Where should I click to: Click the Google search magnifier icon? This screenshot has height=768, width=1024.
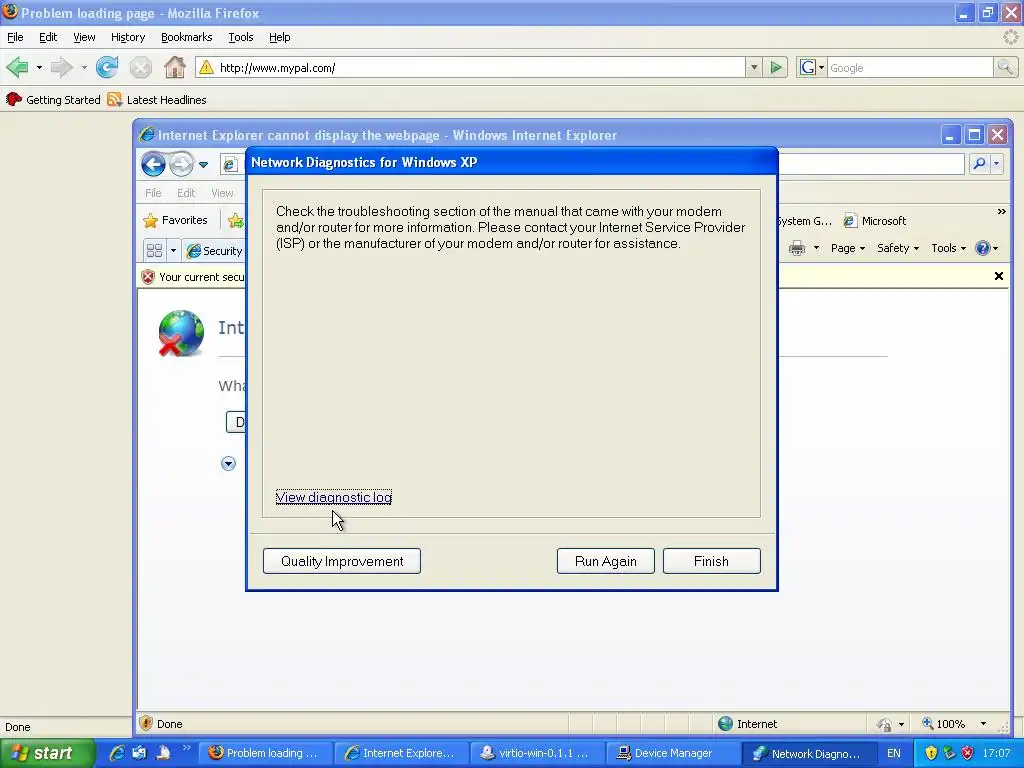pos(1005,67)
